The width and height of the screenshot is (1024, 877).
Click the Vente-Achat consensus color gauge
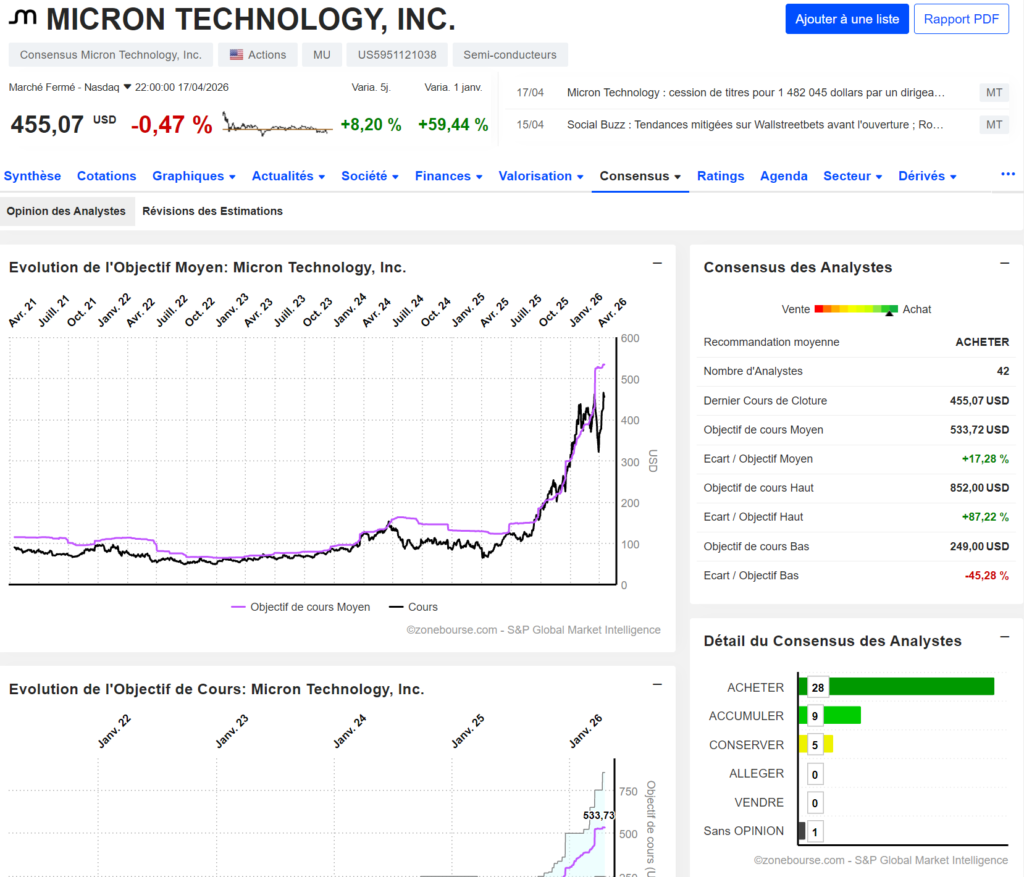point(856,310)
